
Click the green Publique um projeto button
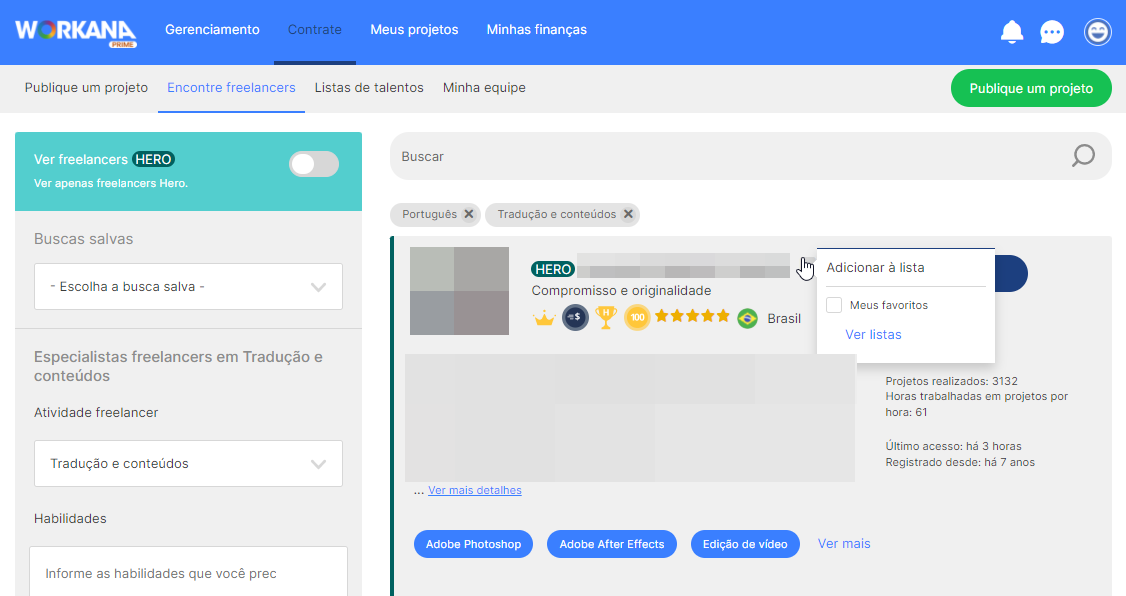click(1031, 88)
